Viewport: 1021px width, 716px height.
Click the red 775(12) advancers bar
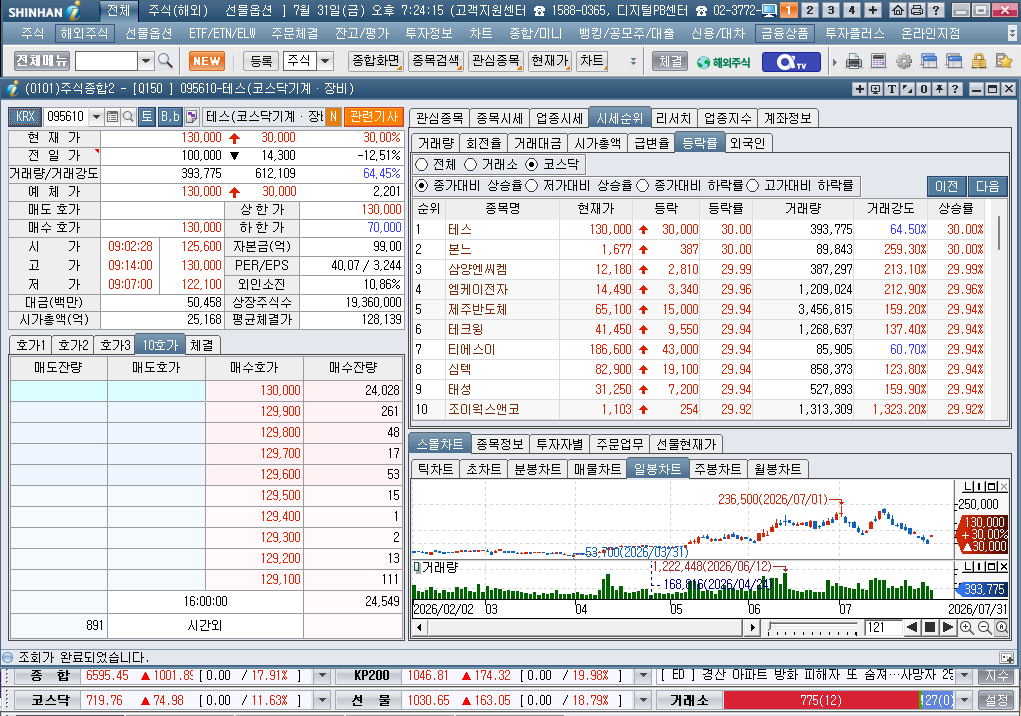click(x=821, y=701)
